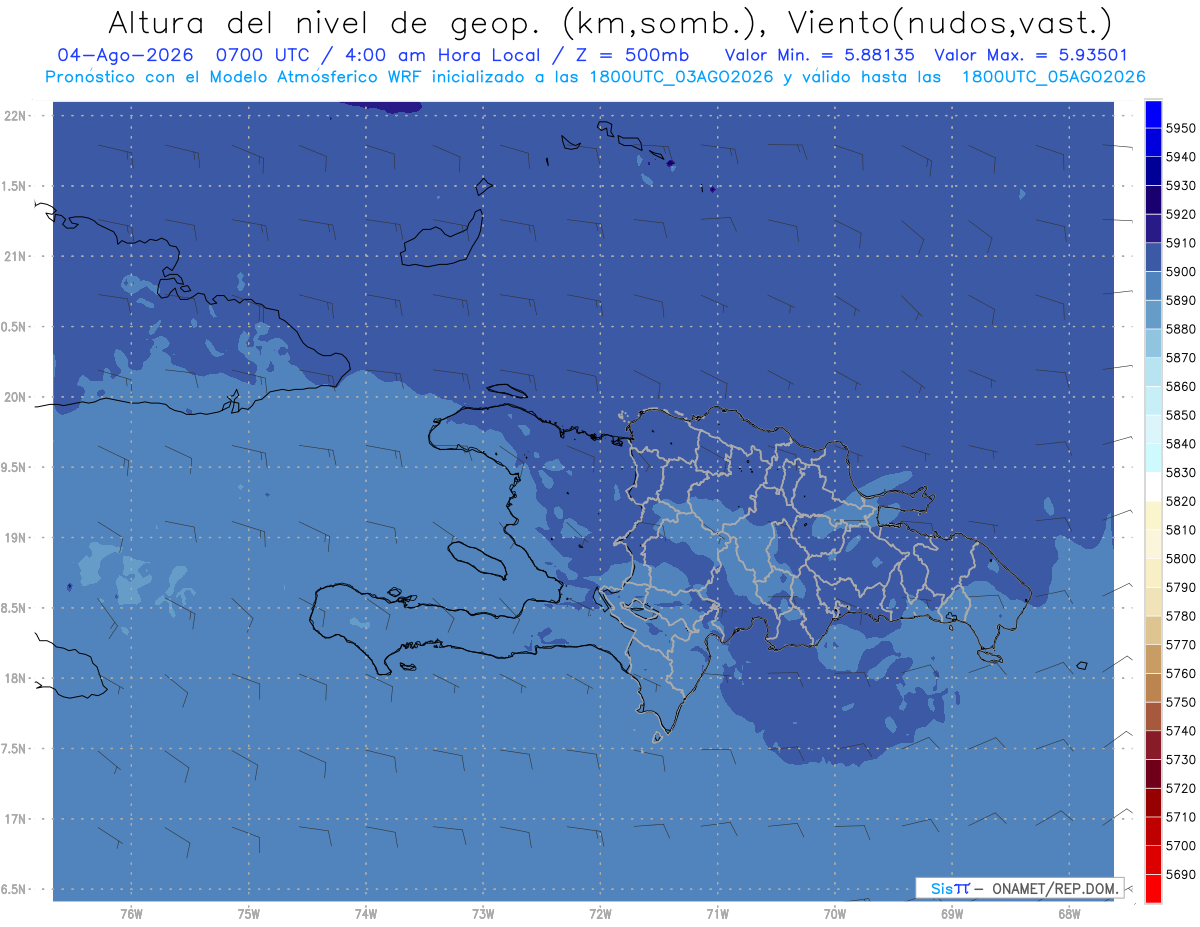Click the '5950' legend value
1200x927 pixels.
pos(1180,128)
